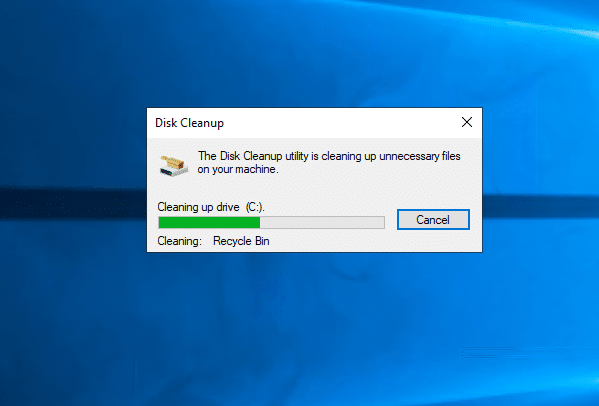The image size is (599, 406).
Task: Click the "Cleaning up drive" label
Action: coord(199,207)
